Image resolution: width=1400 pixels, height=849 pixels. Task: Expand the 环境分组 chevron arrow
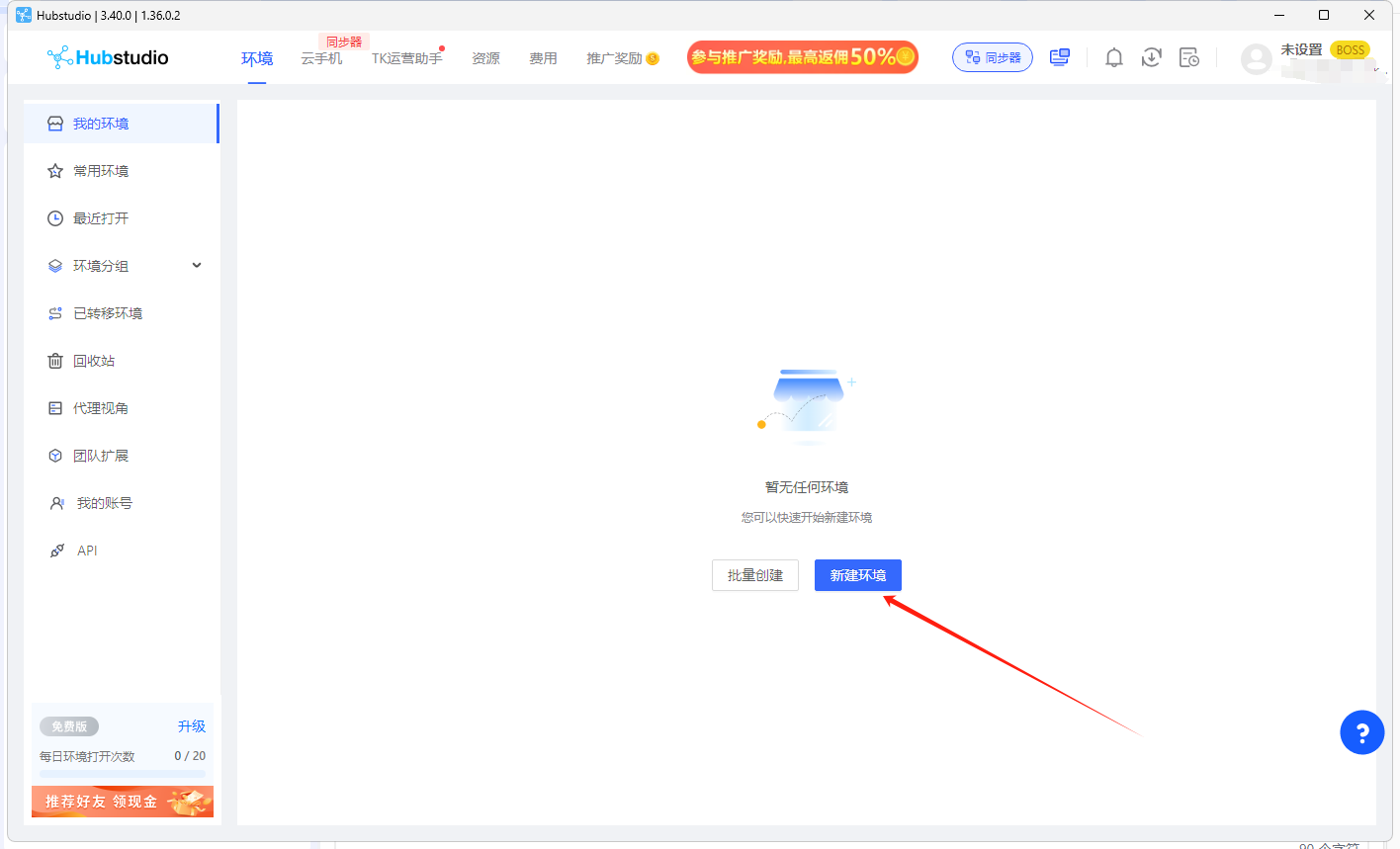[197, 265]
